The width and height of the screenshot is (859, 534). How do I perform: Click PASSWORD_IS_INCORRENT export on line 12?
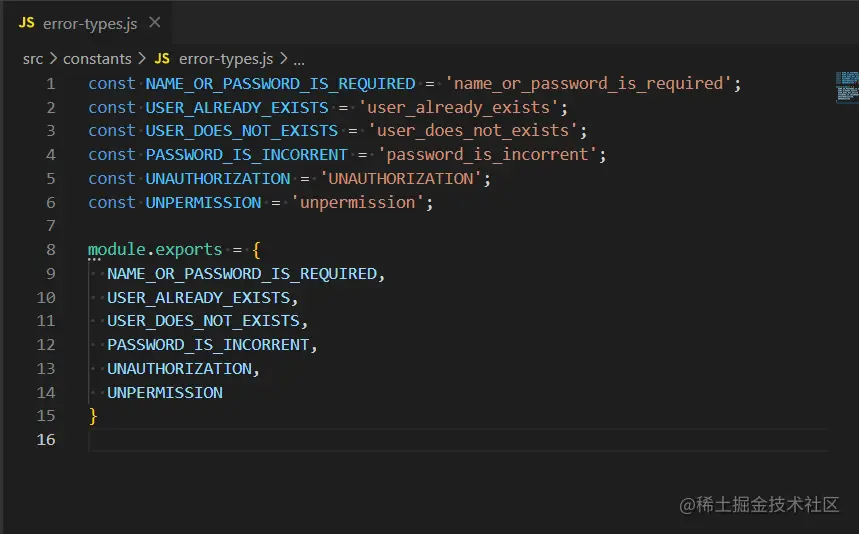208,345
